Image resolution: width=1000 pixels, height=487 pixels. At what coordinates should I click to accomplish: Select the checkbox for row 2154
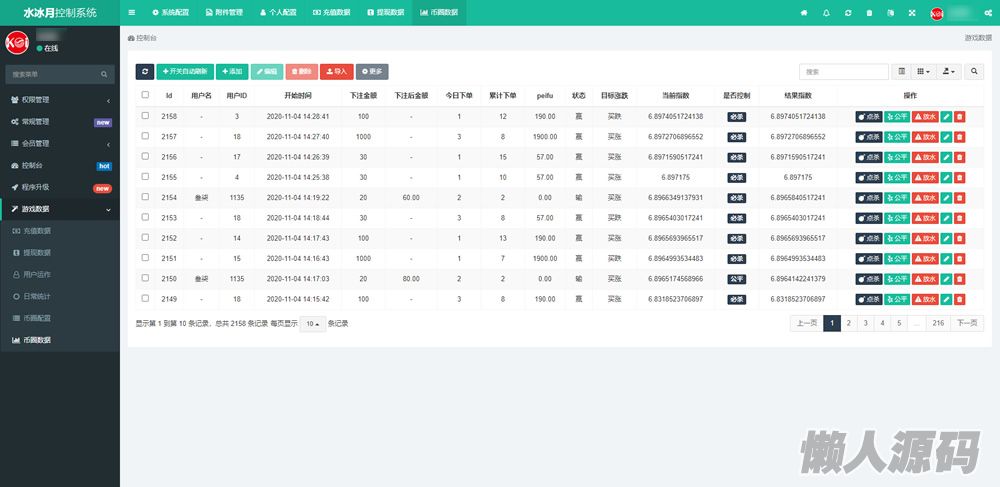point(146,198)
